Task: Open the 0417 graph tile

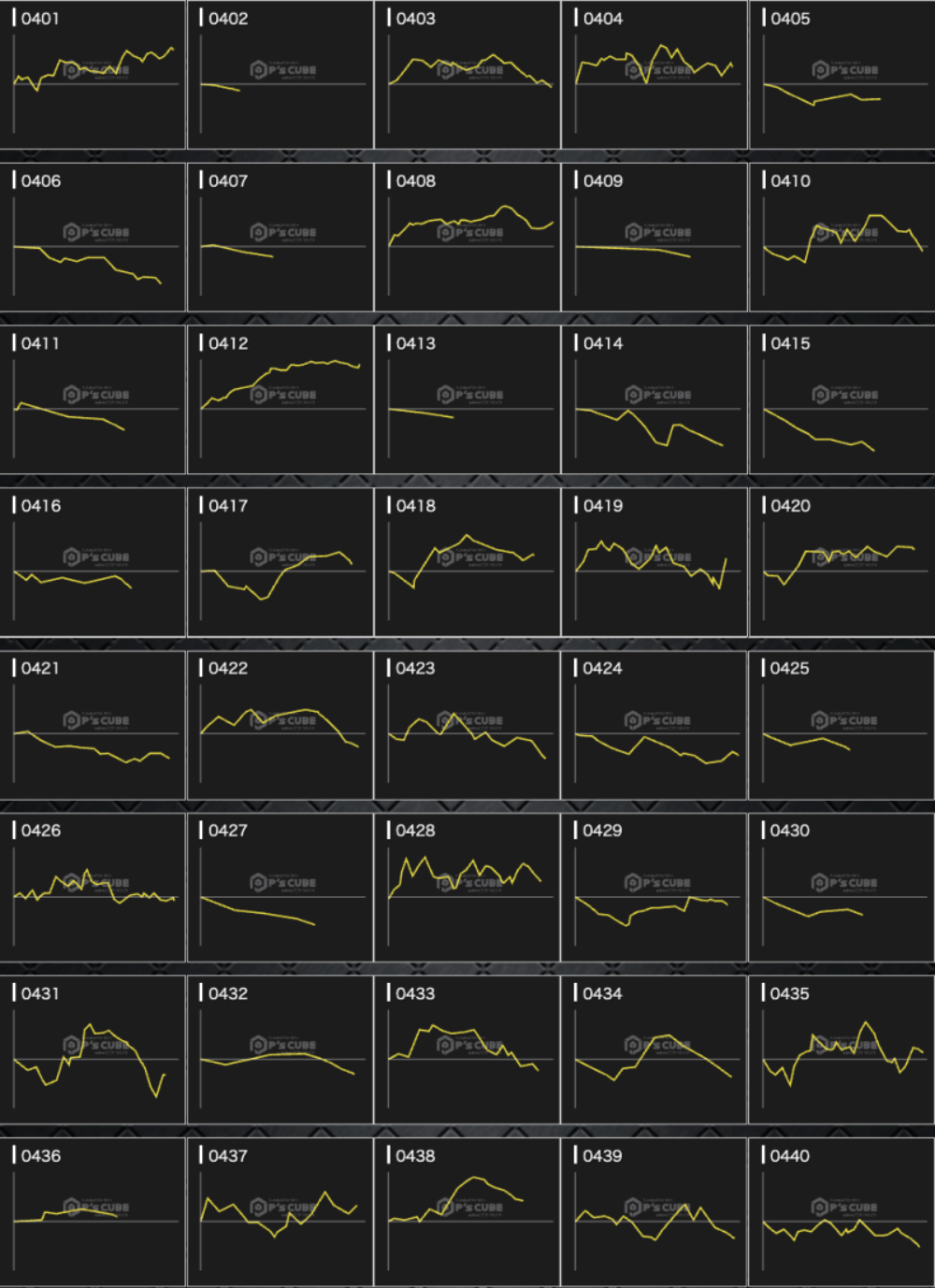Action: click(x=280, y=562)
